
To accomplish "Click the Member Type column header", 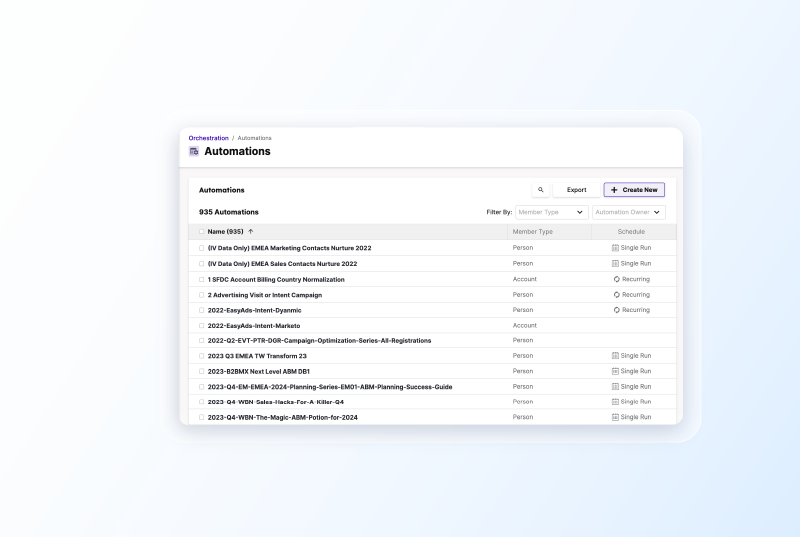I will coord(533,232).
